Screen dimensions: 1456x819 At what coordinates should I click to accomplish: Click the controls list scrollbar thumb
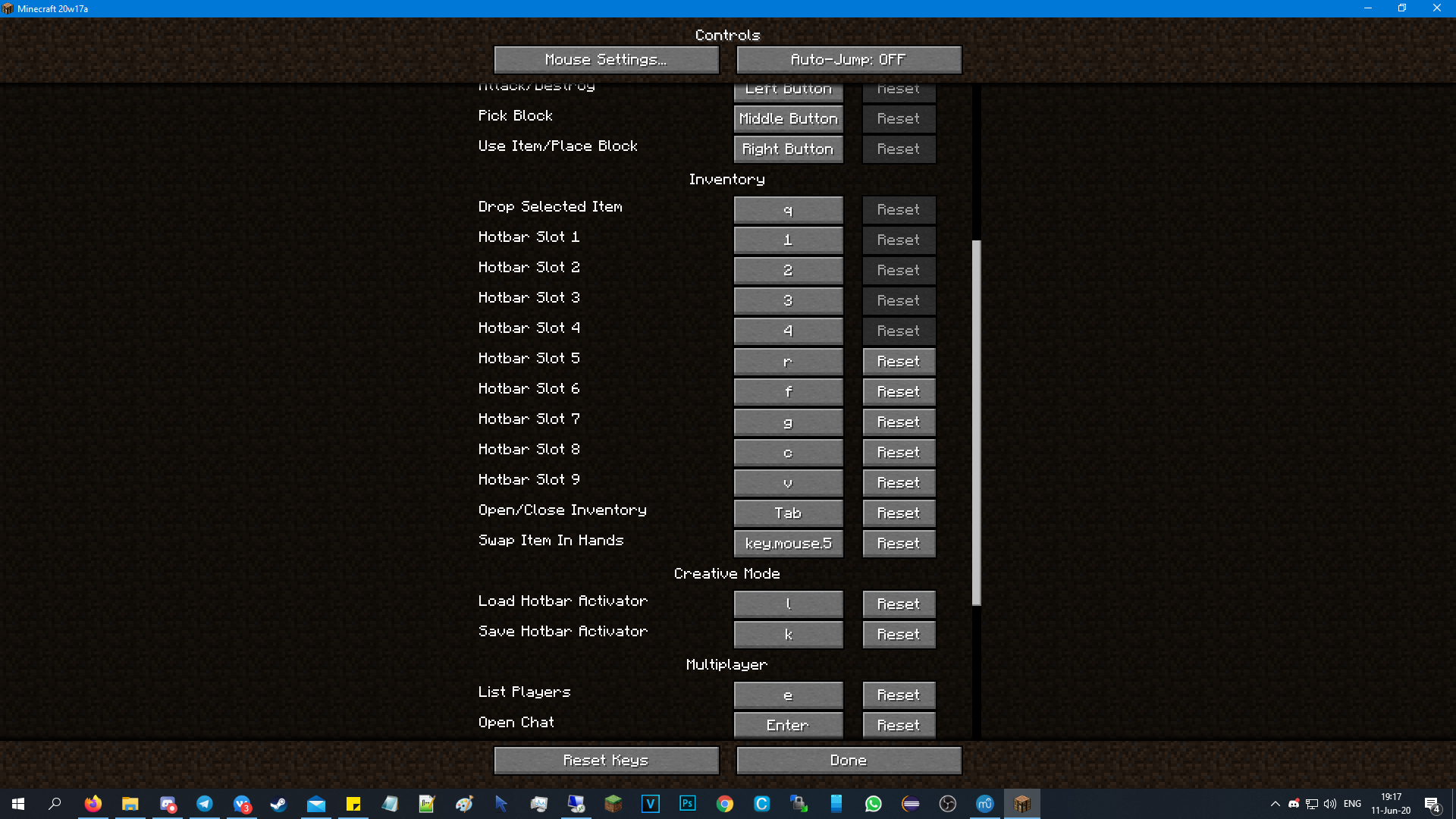coord(976,422)
